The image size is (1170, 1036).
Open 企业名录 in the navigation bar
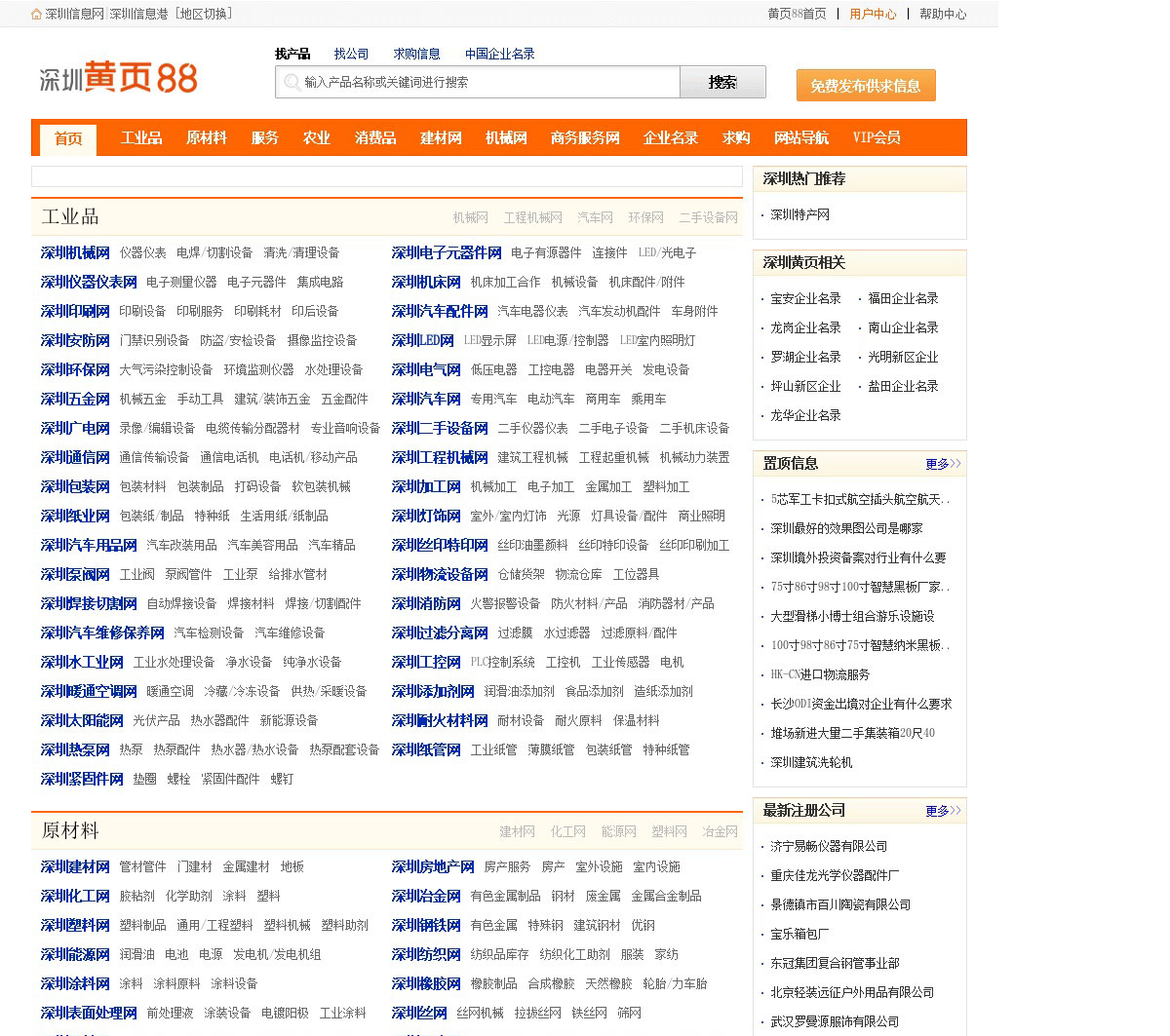(671, 138)
